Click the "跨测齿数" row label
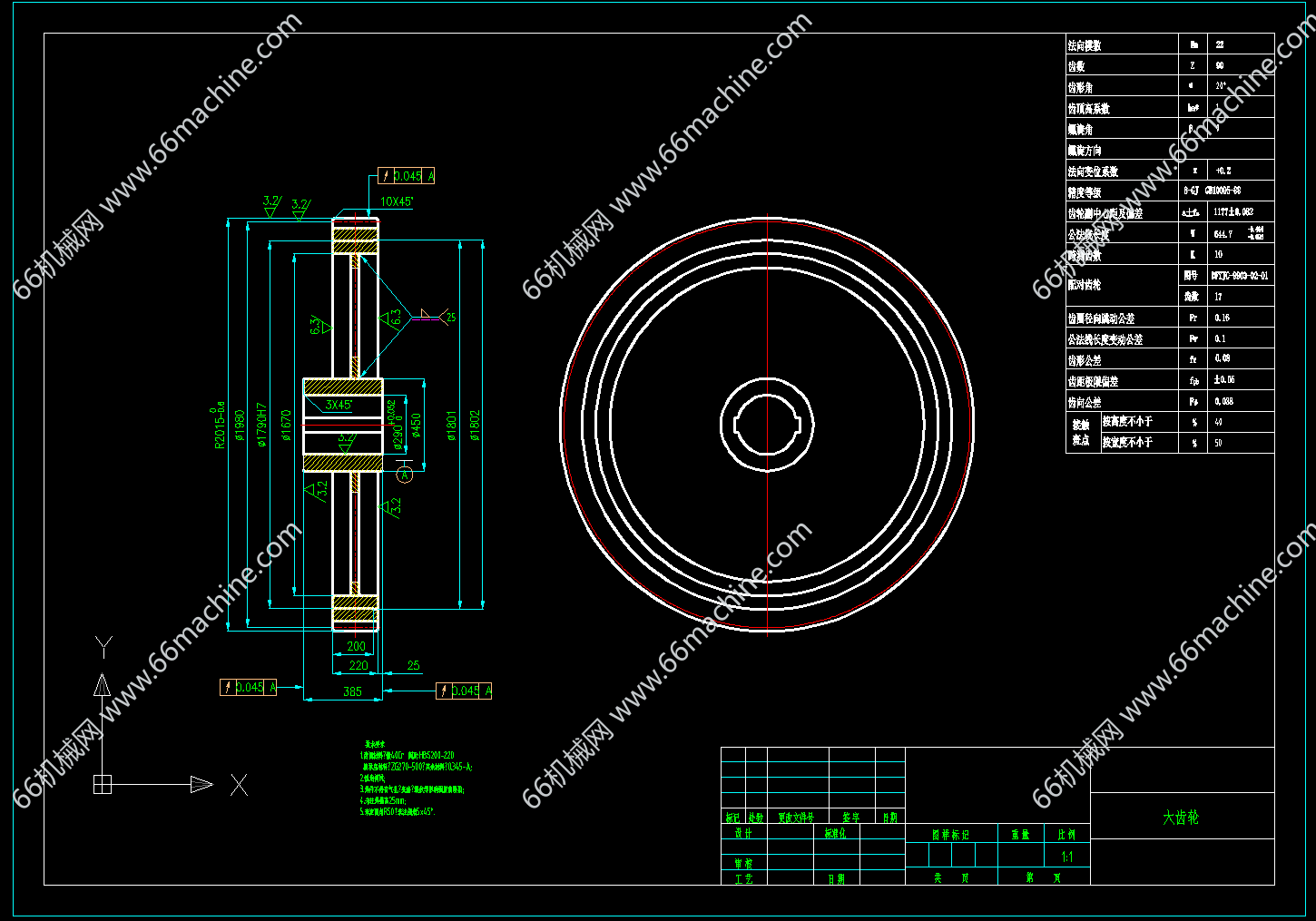1316x921 pixels. (1084, 255)
